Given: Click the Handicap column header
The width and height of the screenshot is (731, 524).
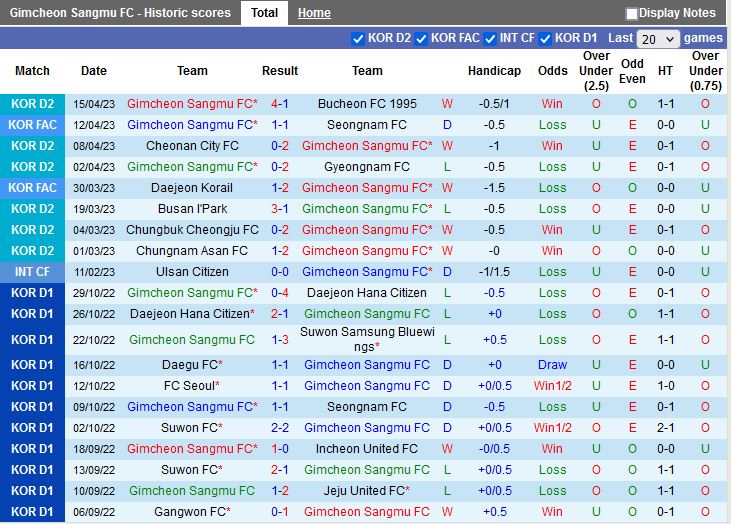Looking at the screenshot, I should [494, 71].
